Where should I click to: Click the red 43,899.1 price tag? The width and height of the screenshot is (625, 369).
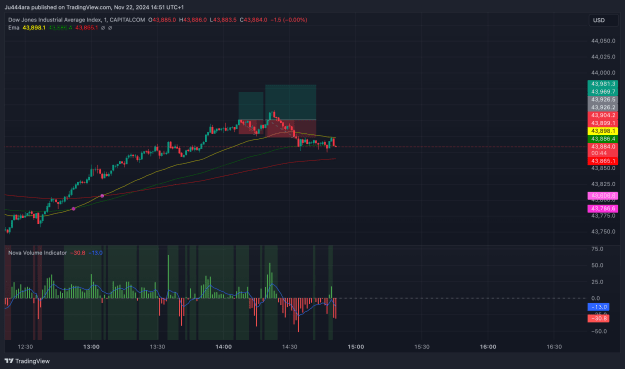pyautogui.click(x=603, y=123)
